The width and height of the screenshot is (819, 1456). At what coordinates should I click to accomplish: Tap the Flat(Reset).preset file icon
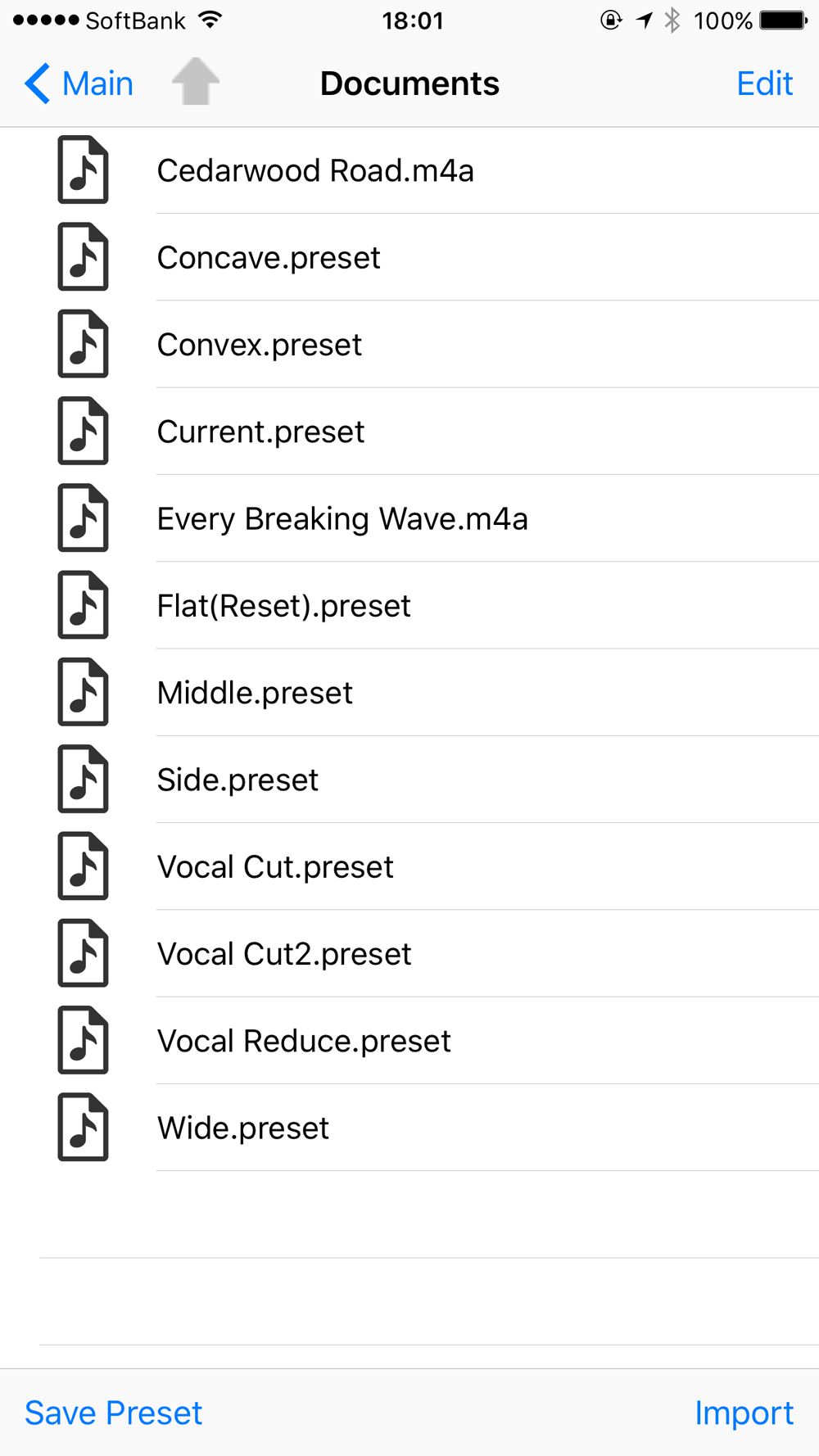83,605
